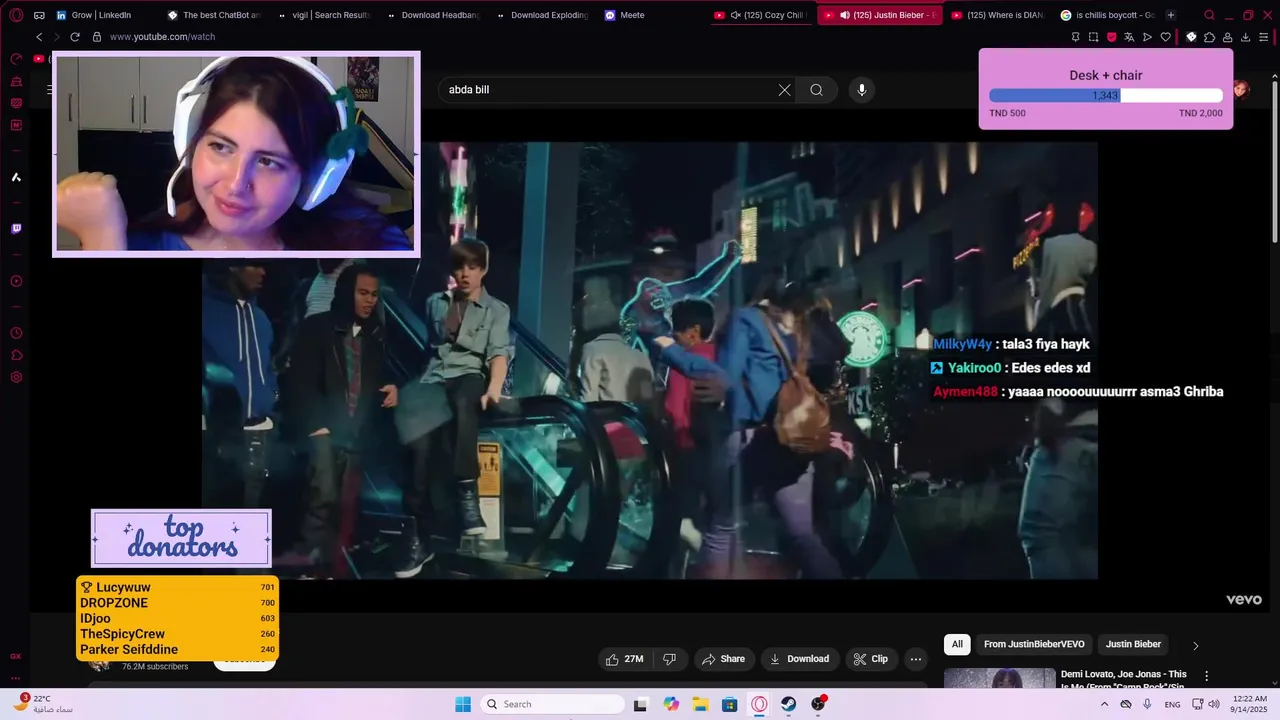
Task: Open the Demi Lovato video thumbnail
Action: coord(999,678)
